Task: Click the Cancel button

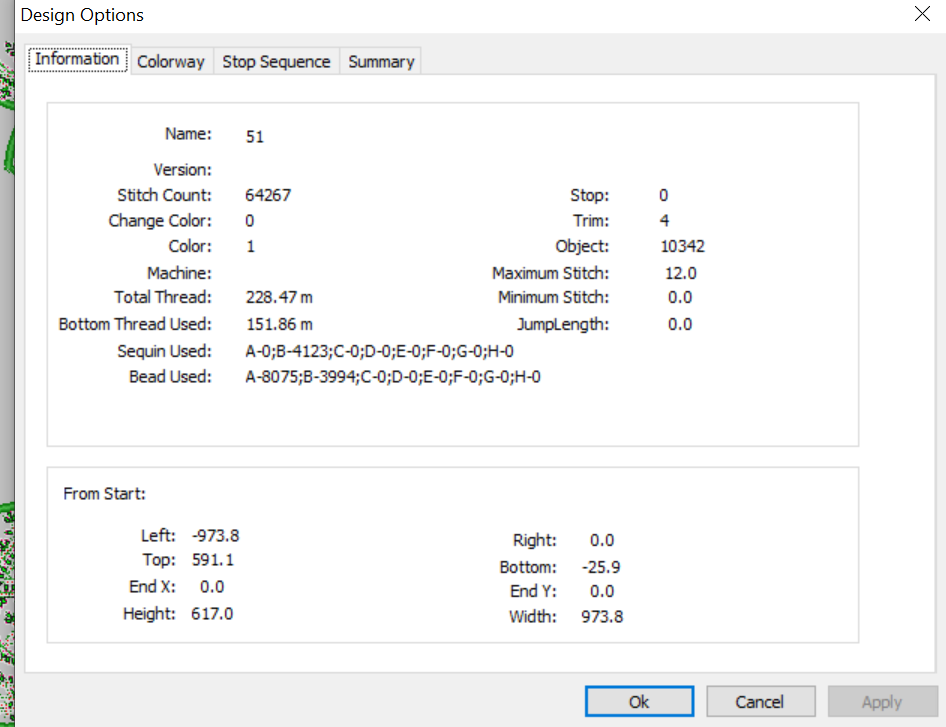Action: pos(760,702)
